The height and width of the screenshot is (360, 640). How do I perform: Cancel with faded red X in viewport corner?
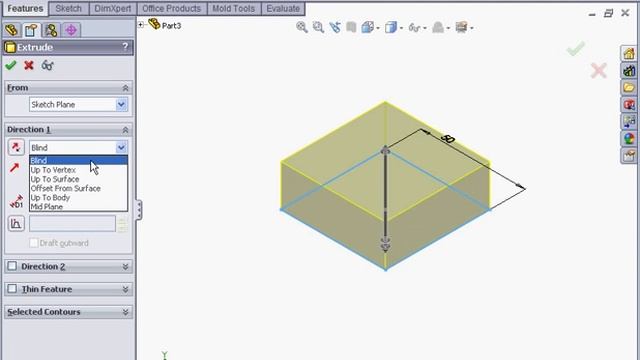(x=599, y=71)
